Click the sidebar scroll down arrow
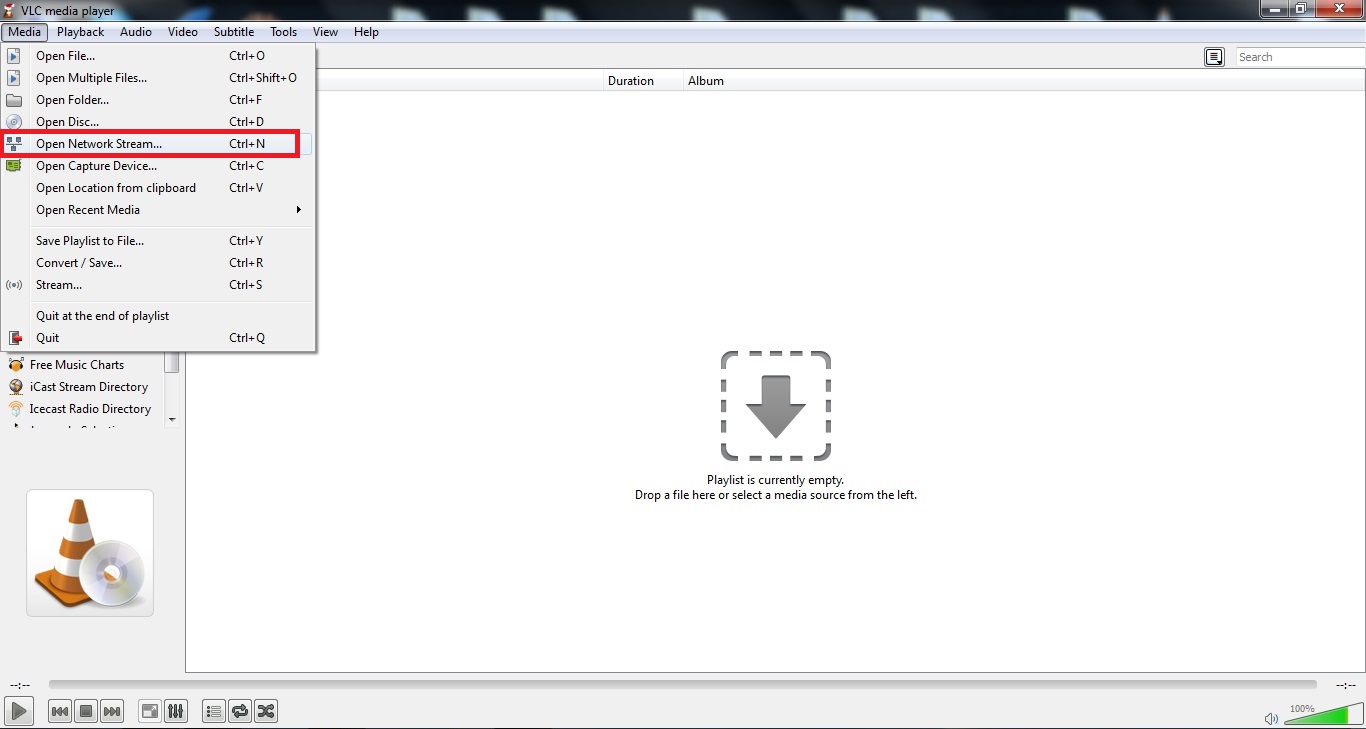 click(x=172, y=420)
